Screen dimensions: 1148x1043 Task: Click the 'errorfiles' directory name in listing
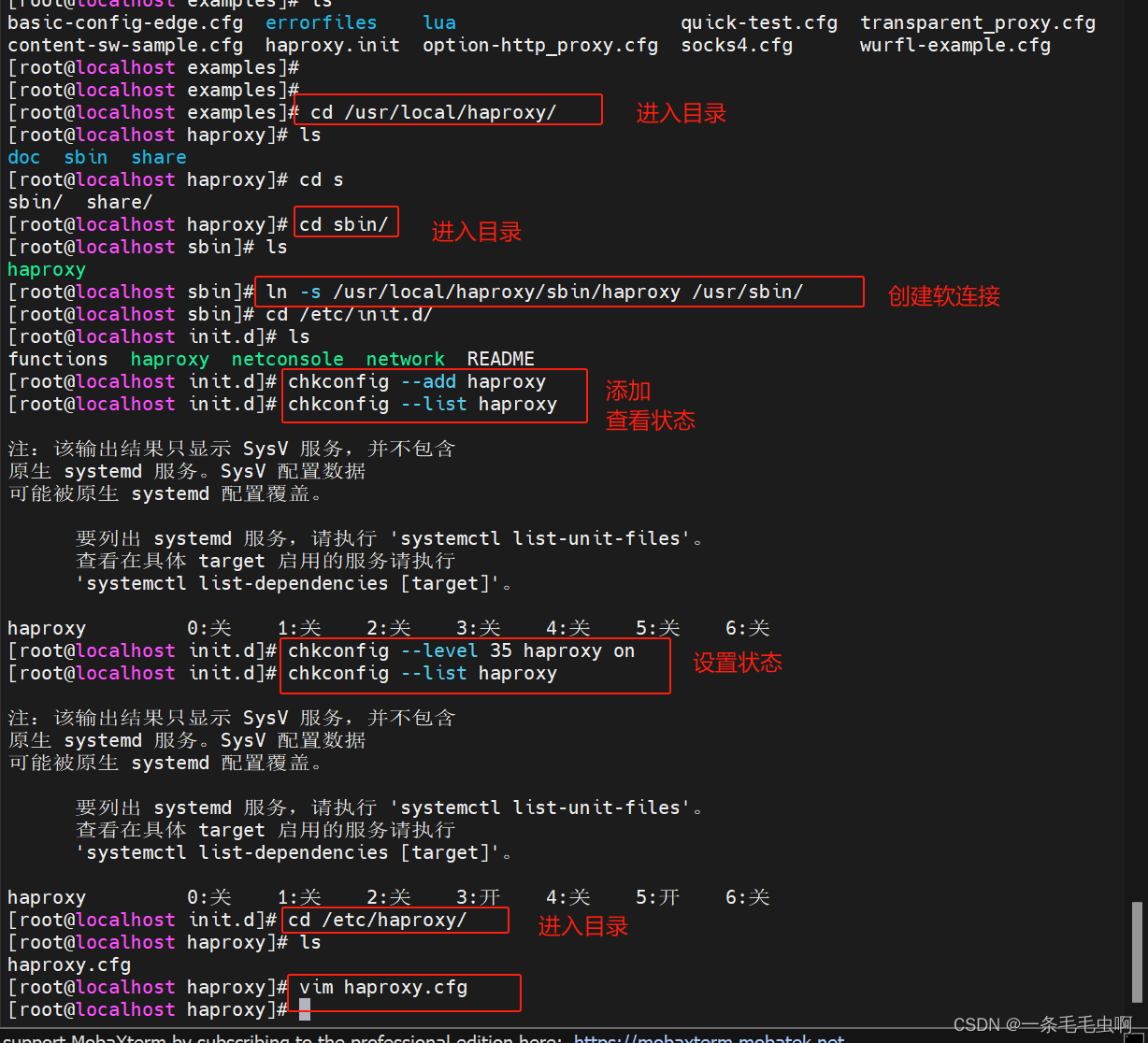point(321,21)
